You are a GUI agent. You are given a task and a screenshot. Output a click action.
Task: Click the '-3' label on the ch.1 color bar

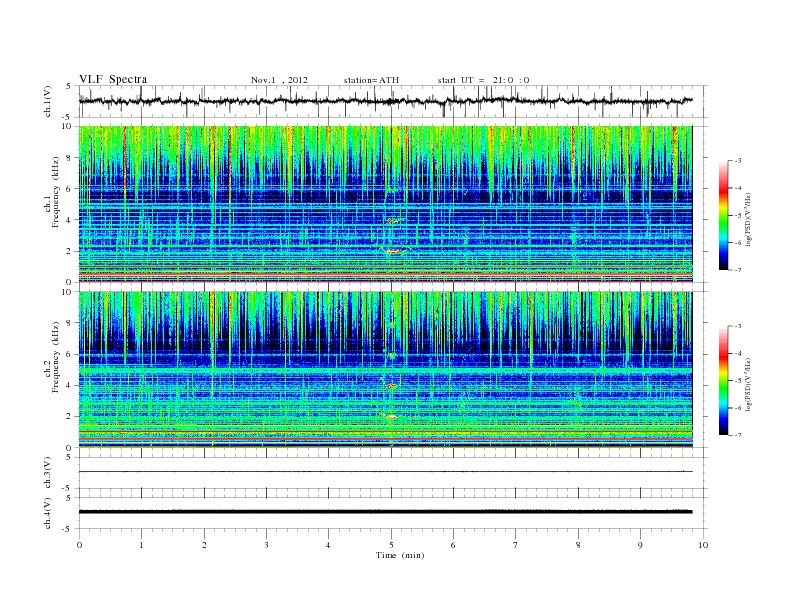[737, 161]
